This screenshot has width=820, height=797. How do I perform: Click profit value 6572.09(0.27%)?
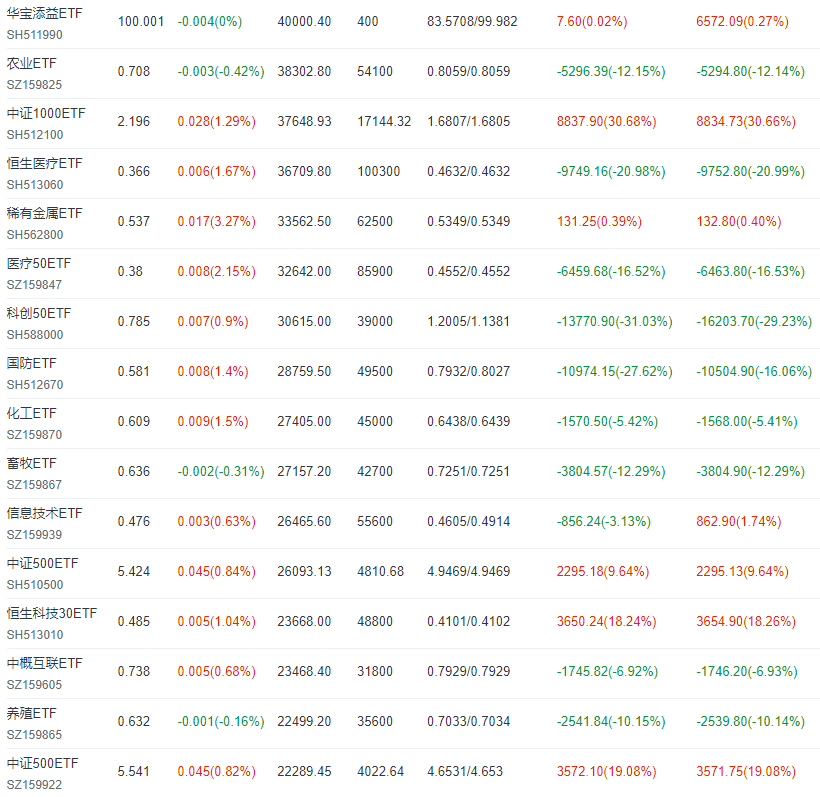click(x=742, y=21)
